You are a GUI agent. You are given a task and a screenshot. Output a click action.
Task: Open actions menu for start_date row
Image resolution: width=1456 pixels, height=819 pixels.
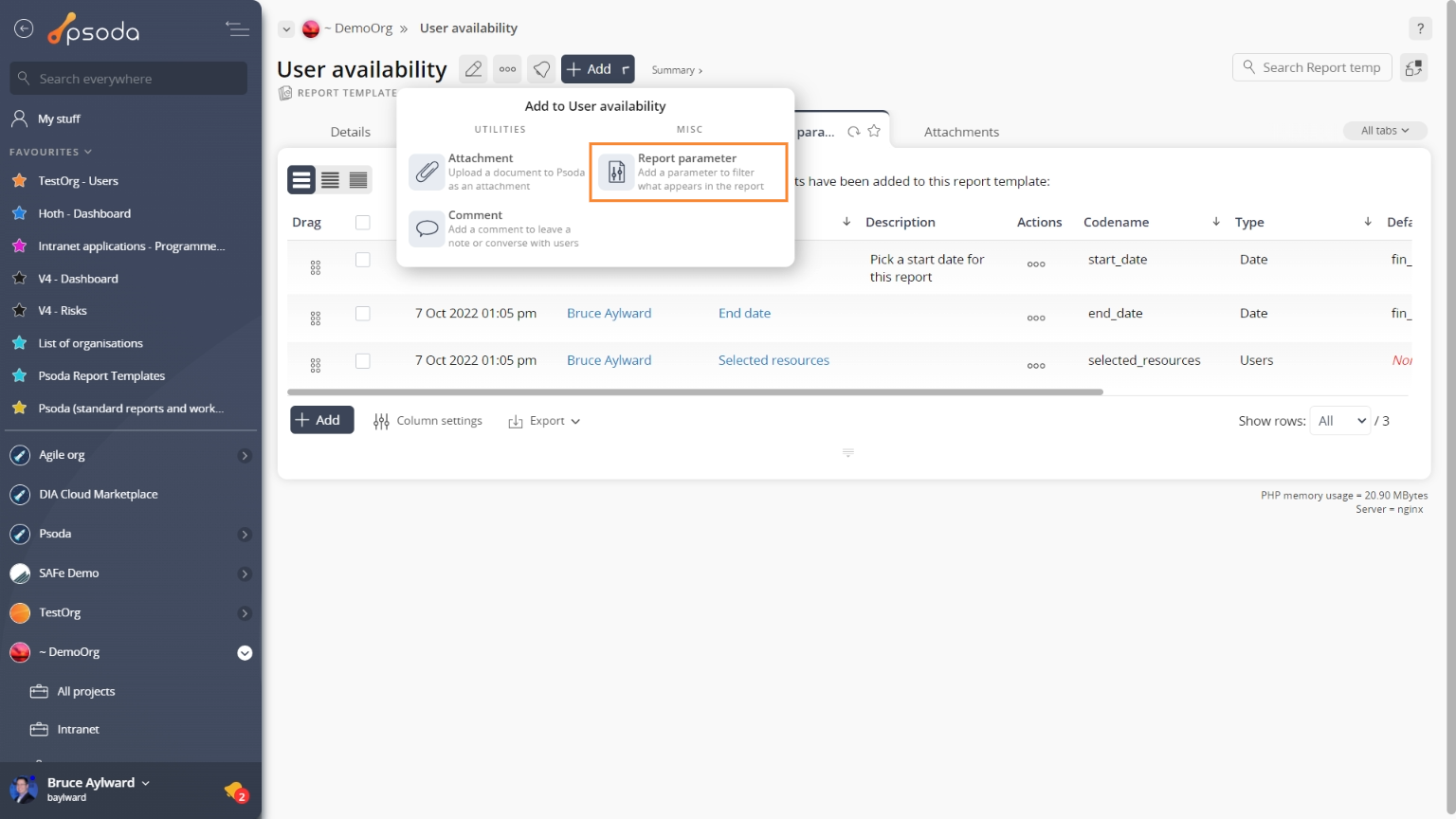pos(1036,264)
